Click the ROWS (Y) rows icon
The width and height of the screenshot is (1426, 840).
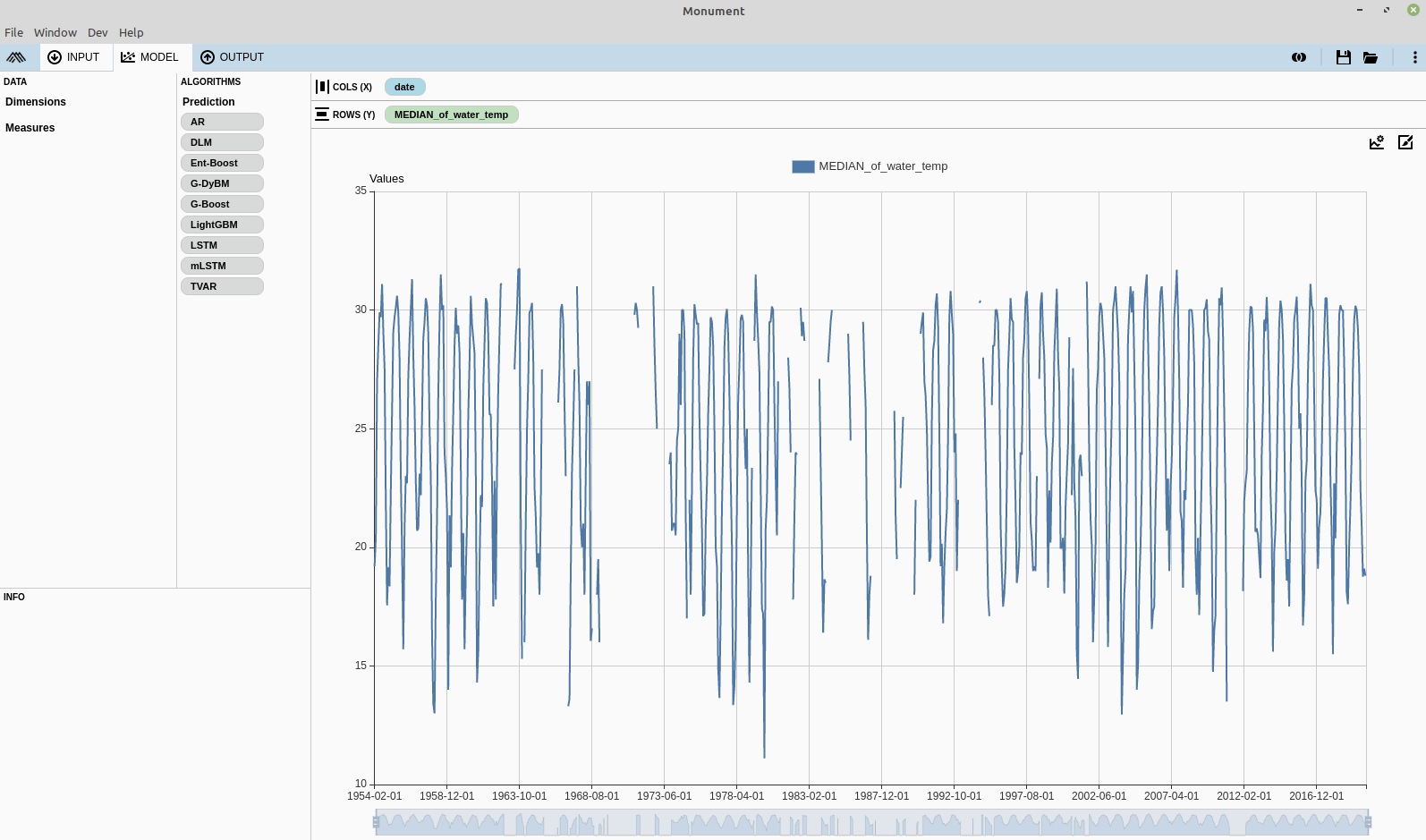[322, 115]
